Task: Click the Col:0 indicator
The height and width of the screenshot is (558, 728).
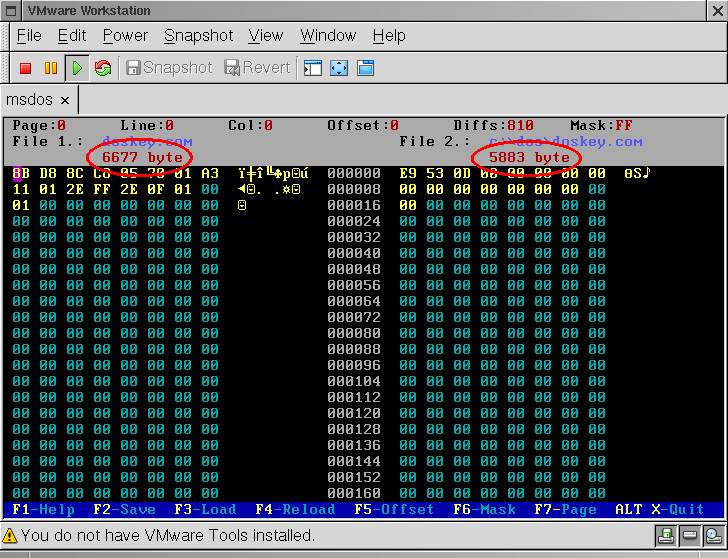Action: point(251,125)
